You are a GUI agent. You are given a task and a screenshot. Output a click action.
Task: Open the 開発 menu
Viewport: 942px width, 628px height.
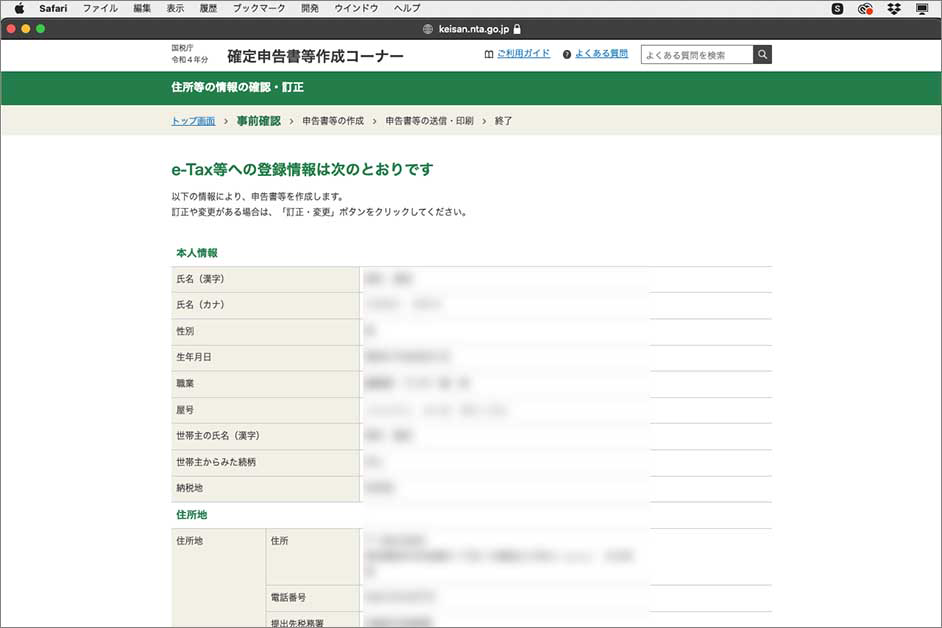click(x=309, y=9)
